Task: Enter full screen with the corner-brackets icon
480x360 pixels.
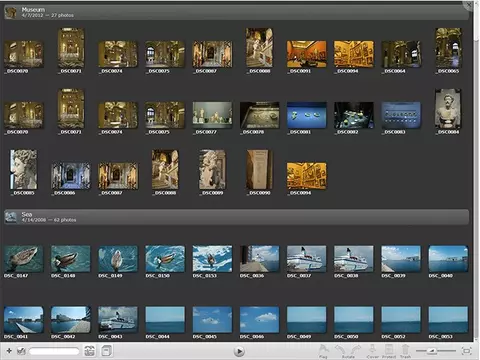Action: 467,351
